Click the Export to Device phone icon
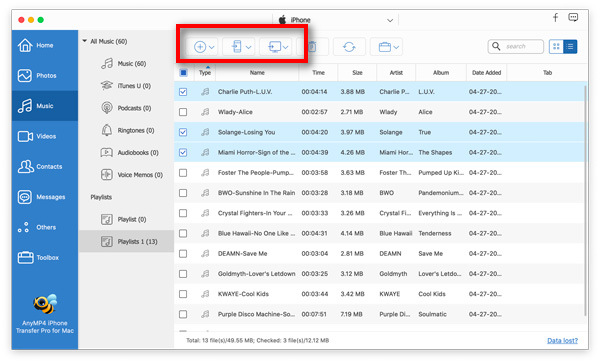The width and height of the screenshot is (600, 363). [237, 47]
